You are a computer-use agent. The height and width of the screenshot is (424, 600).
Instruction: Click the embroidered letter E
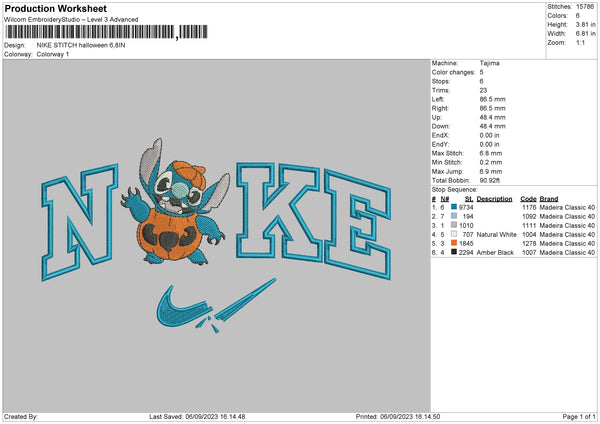coord(358,225)
